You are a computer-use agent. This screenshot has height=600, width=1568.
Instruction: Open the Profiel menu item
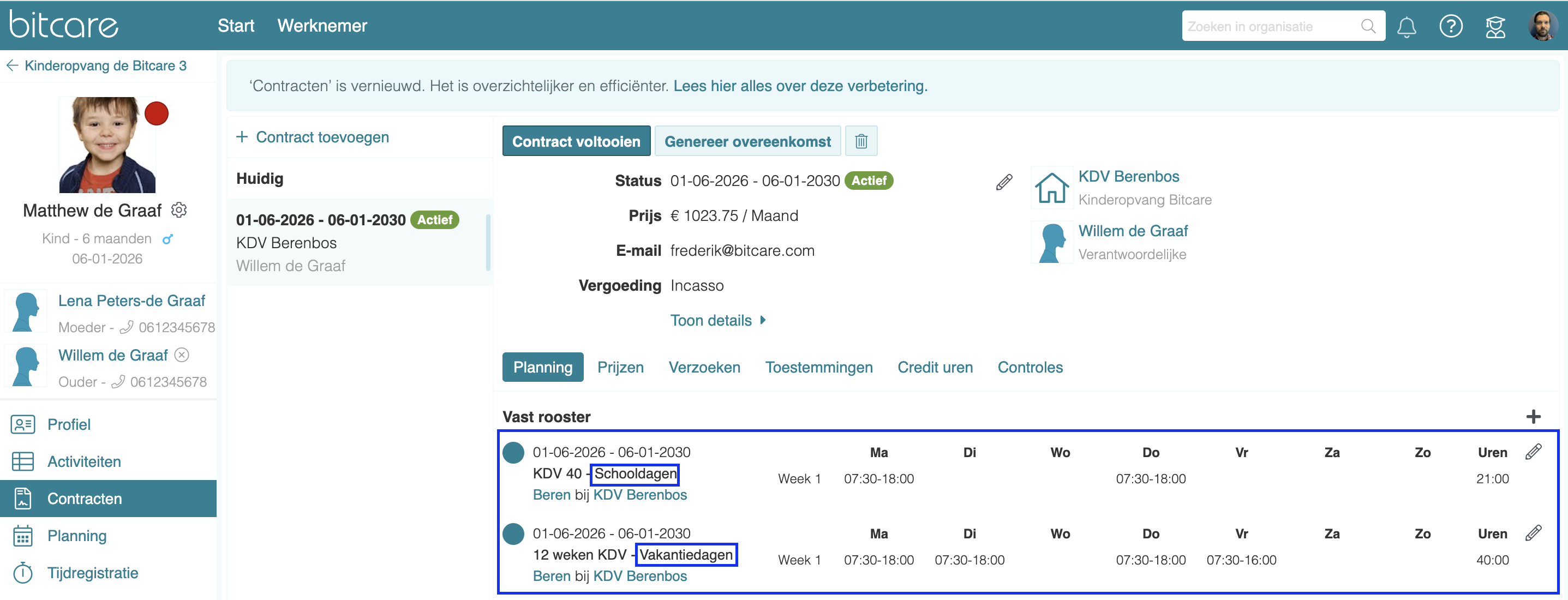[x=109, y=424]
